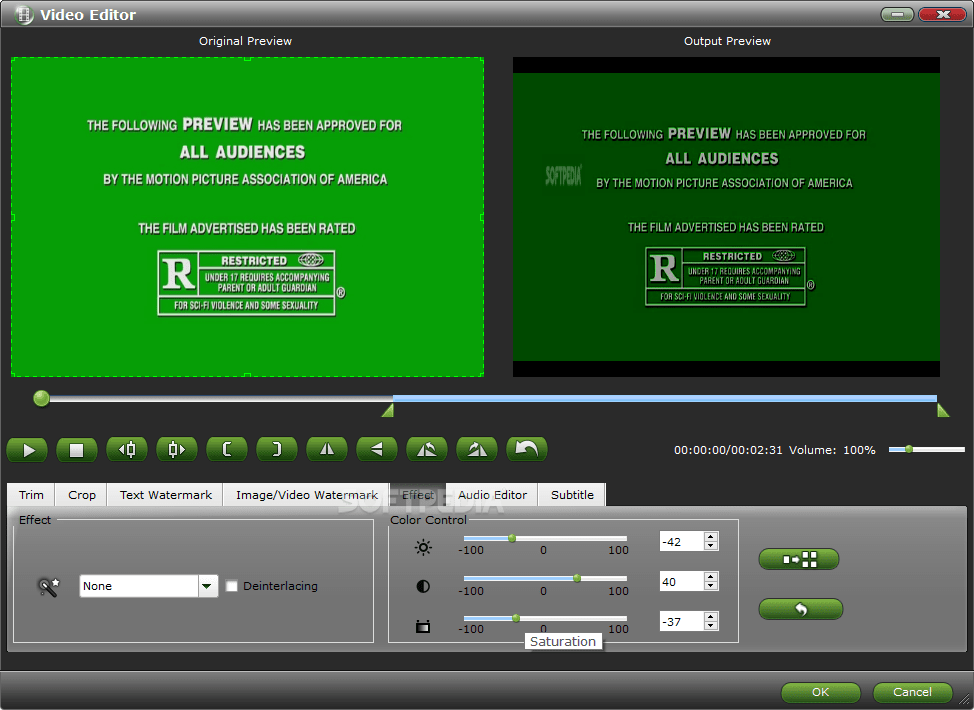
Task: Rotate video clockwise
Action: tap(476, 449)
